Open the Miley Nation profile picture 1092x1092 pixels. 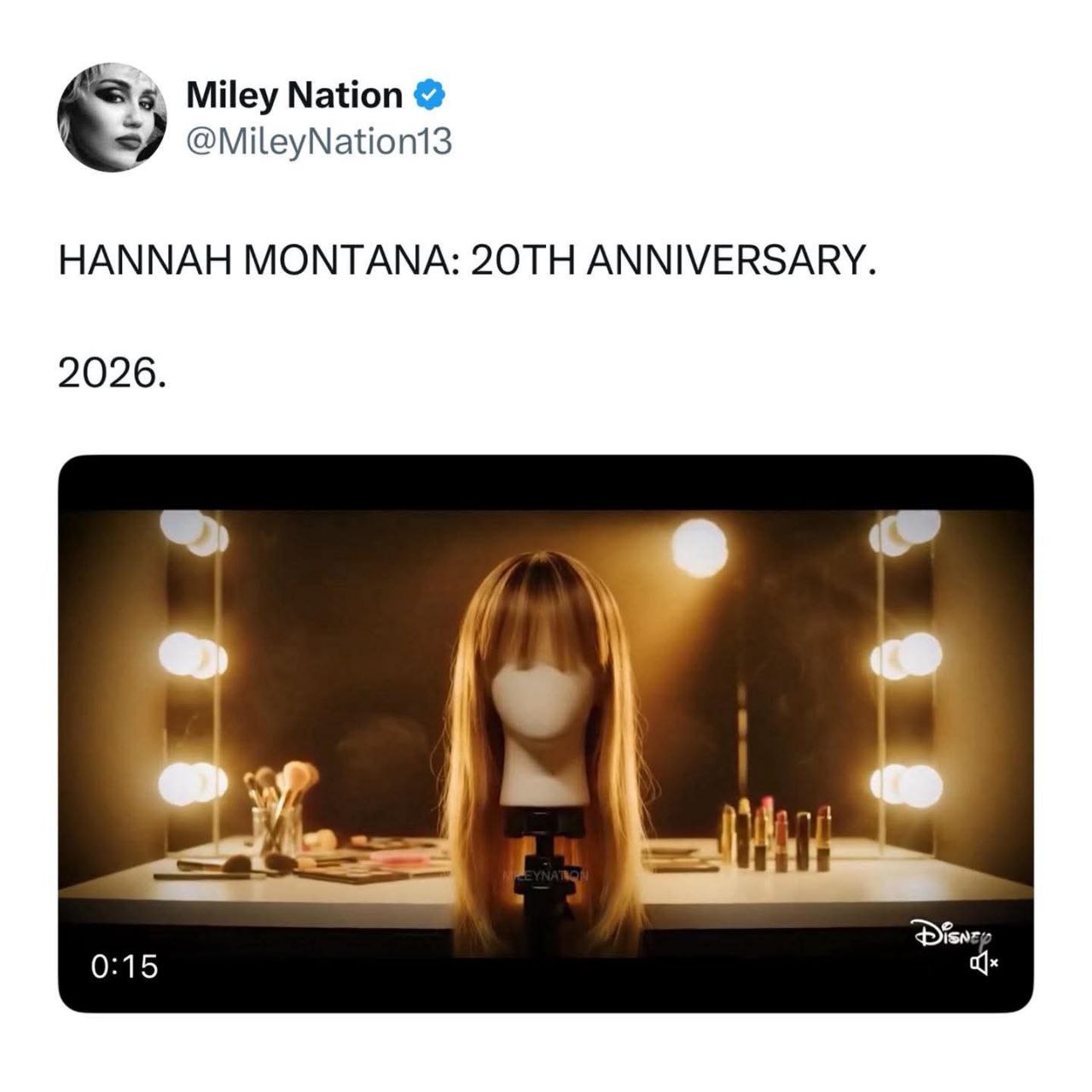click(x=112, y=117)
